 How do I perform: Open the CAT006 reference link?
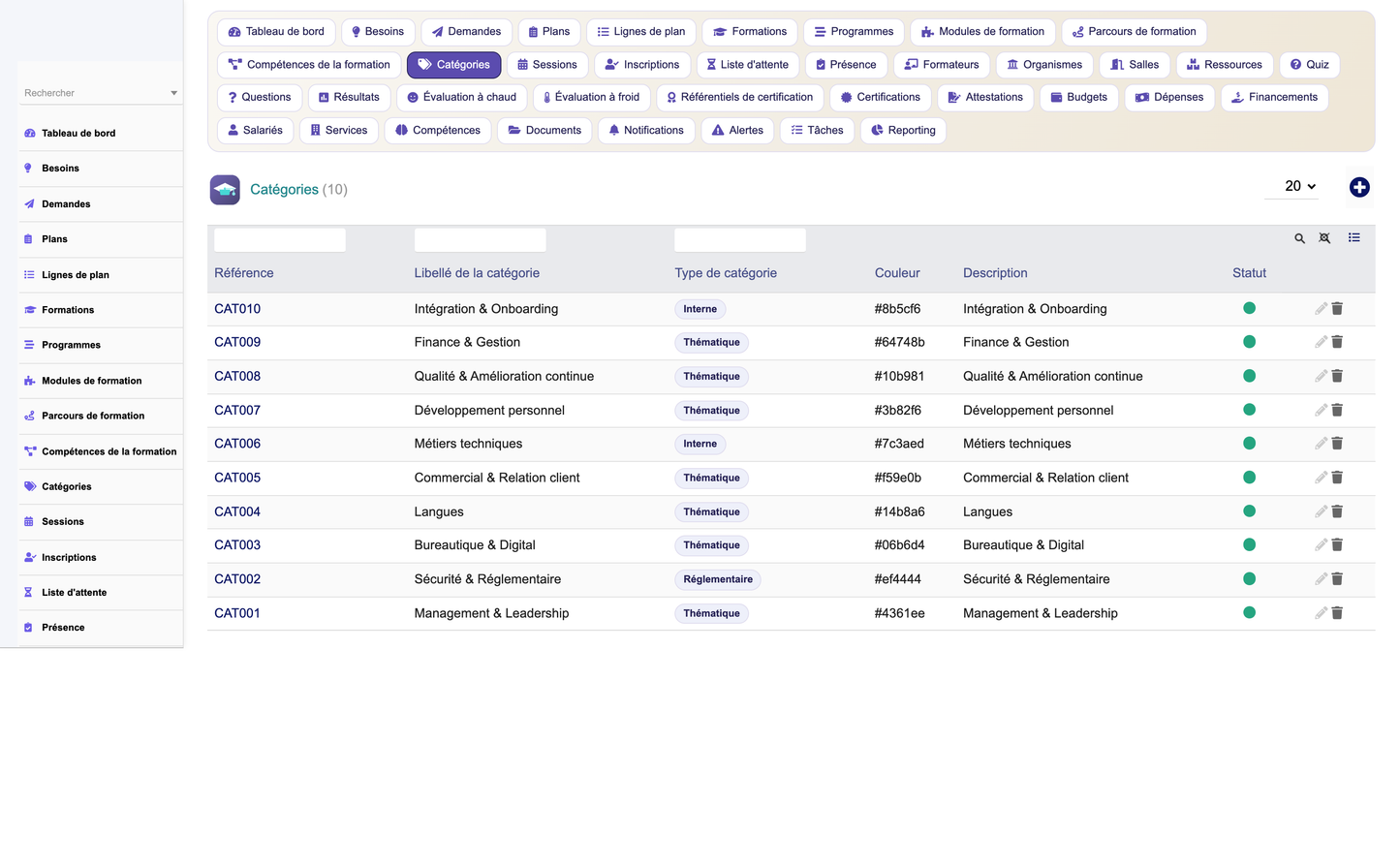click(237, 444)
